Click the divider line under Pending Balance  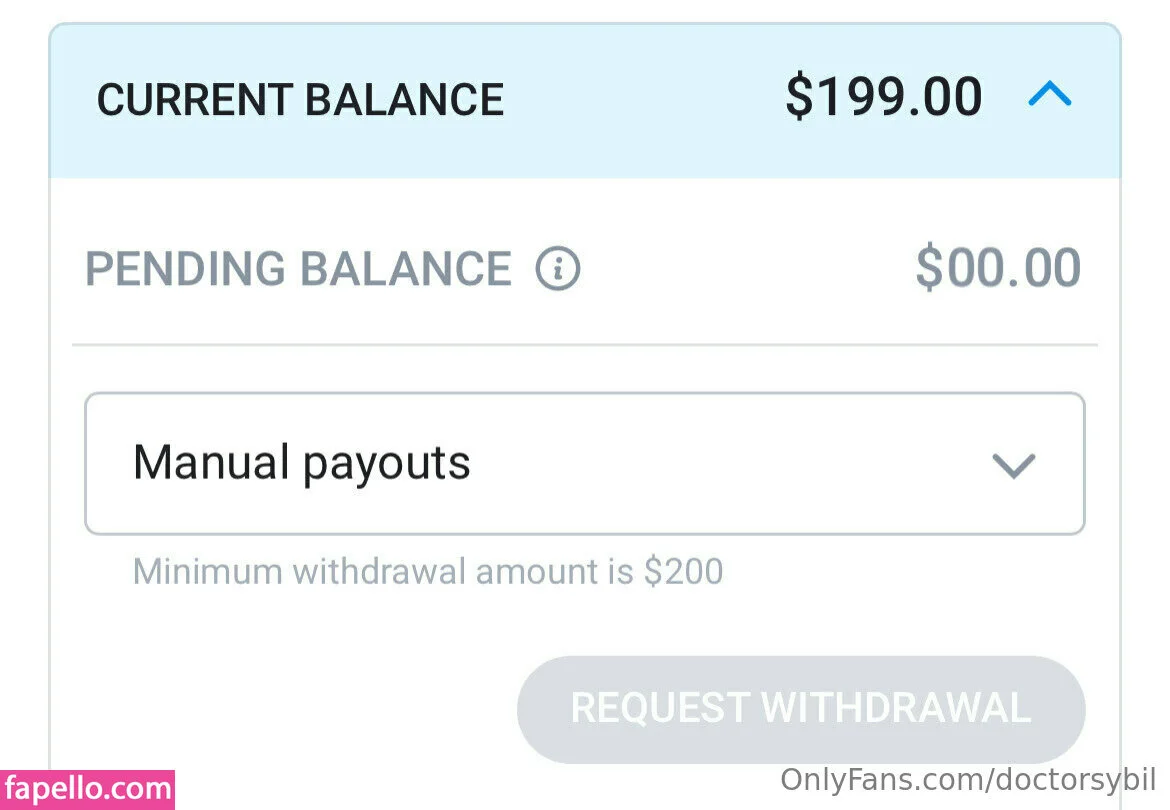click(x=584, y=345)
